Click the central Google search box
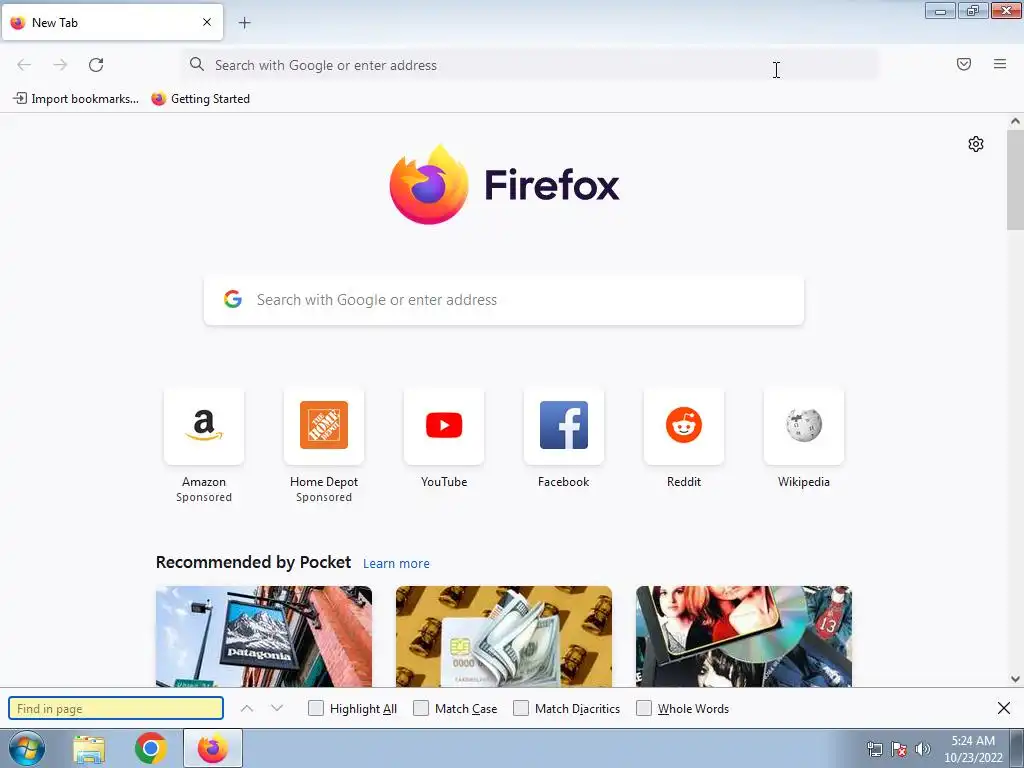 click(504, 300)
